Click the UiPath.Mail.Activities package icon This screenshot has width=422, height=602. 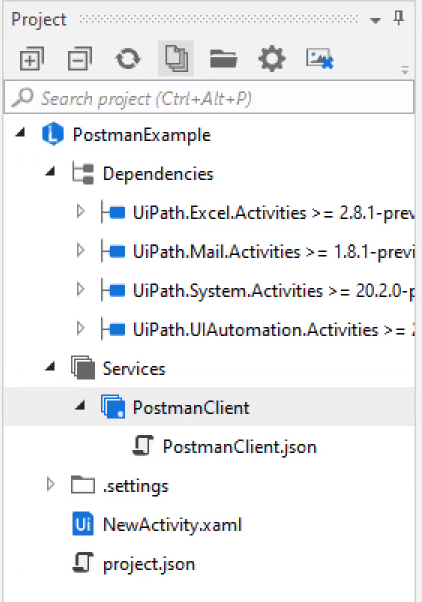[113, 251]
